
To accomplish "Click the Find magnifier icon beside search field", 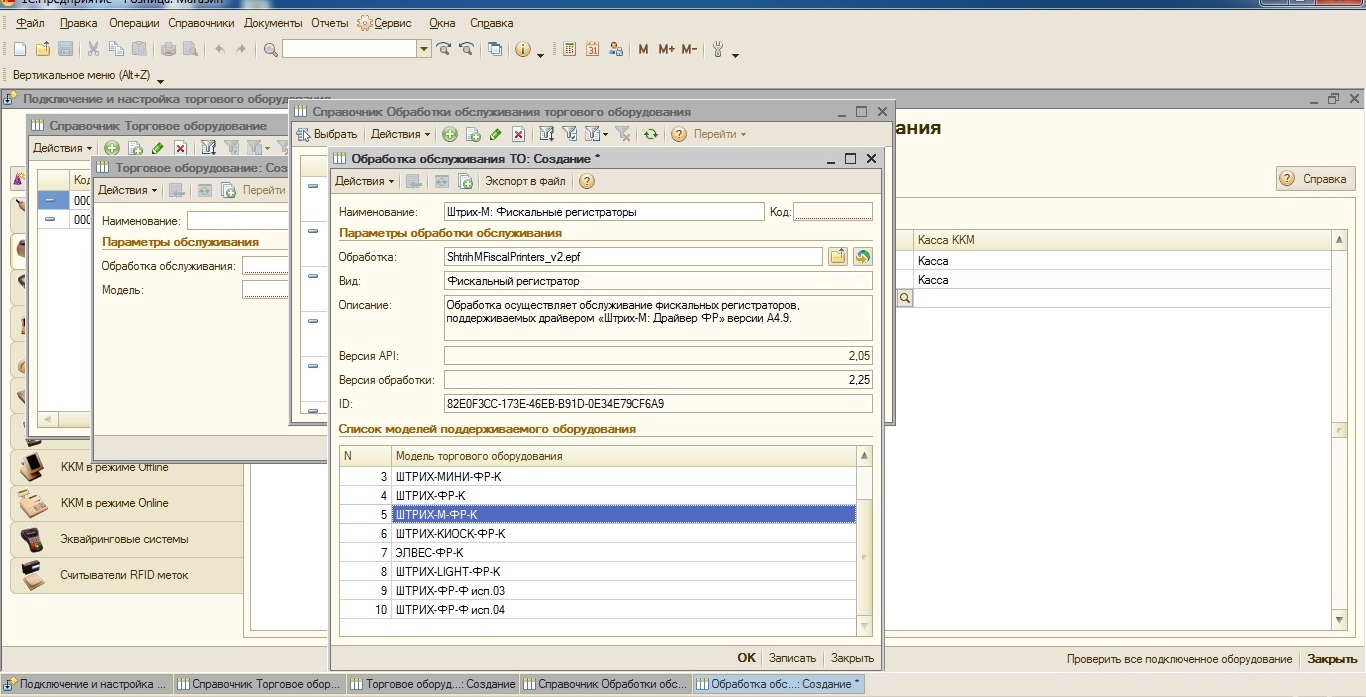I will coord(271,49).
